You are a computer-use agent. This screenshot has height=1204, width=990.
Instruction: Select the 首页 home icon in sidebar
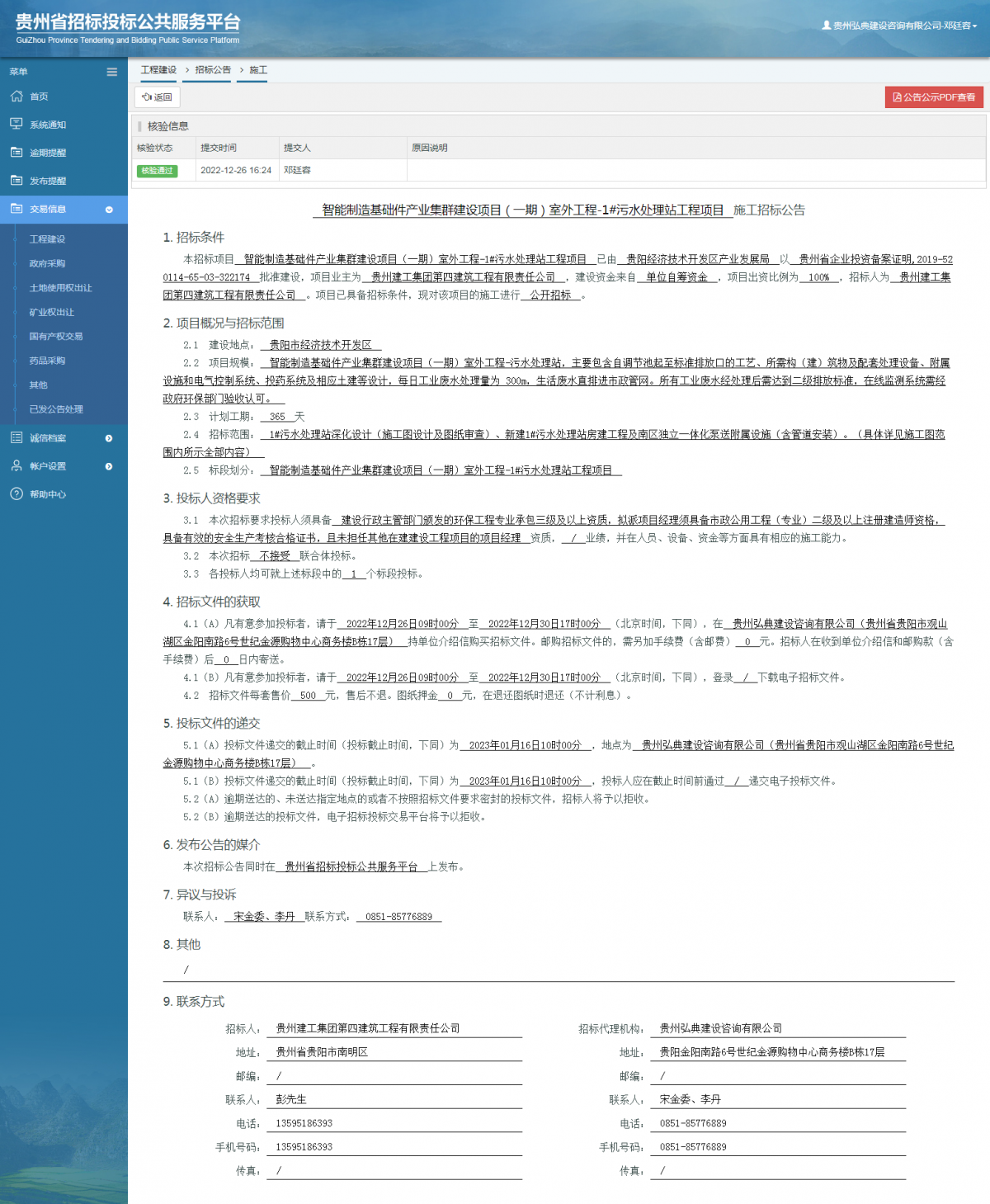pos(17,96)
